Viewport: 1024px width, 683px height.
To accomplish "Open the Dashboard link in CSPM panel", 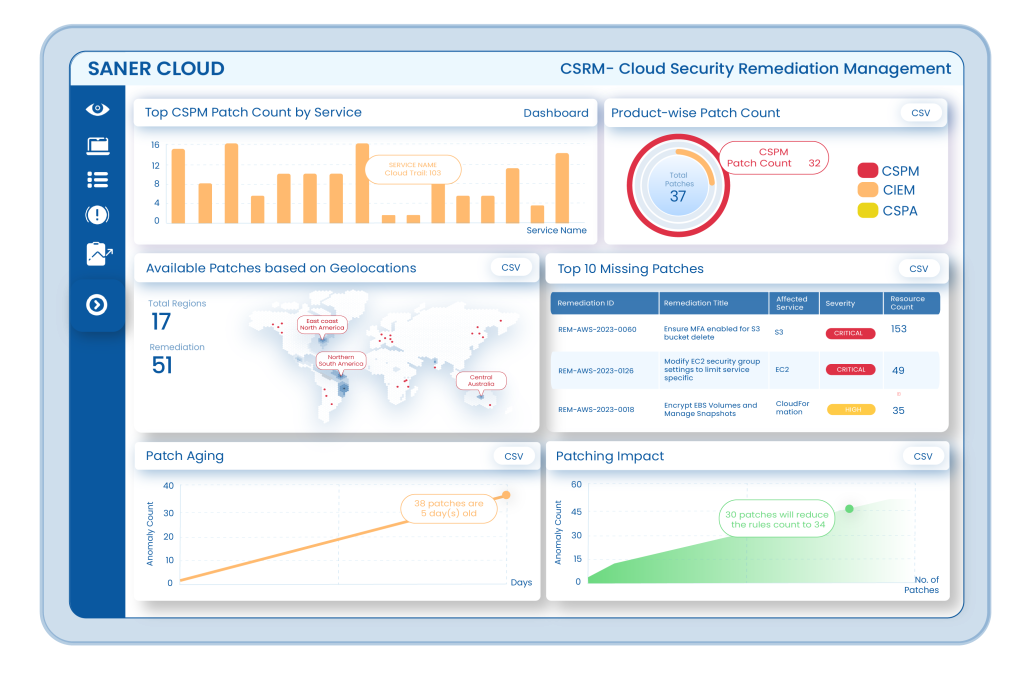I will 556,113.
